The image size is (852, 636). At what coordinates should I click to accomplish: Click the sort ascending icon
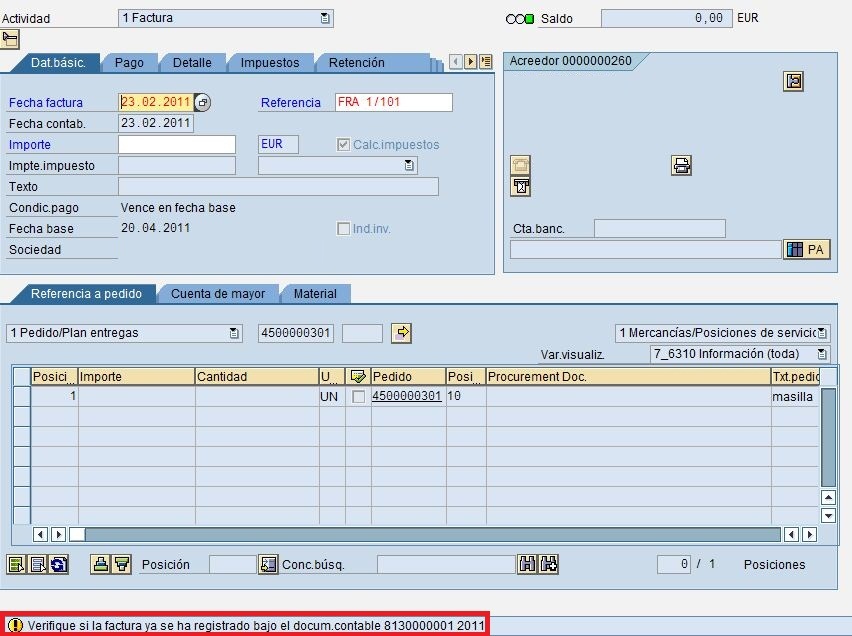[x=100, y=564]
